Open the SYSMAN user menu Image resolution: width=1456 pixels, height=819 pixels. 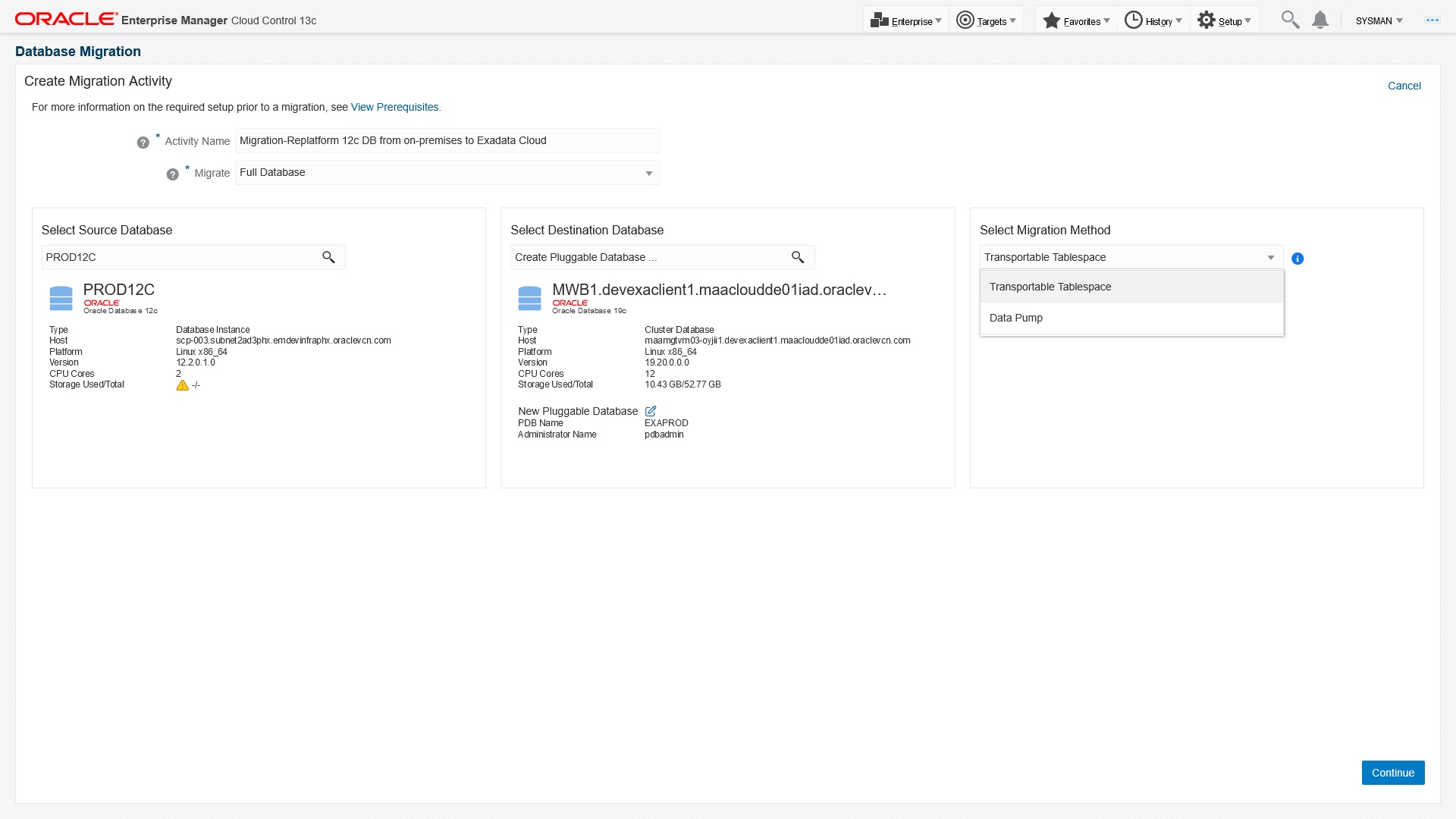[1379, 21]
